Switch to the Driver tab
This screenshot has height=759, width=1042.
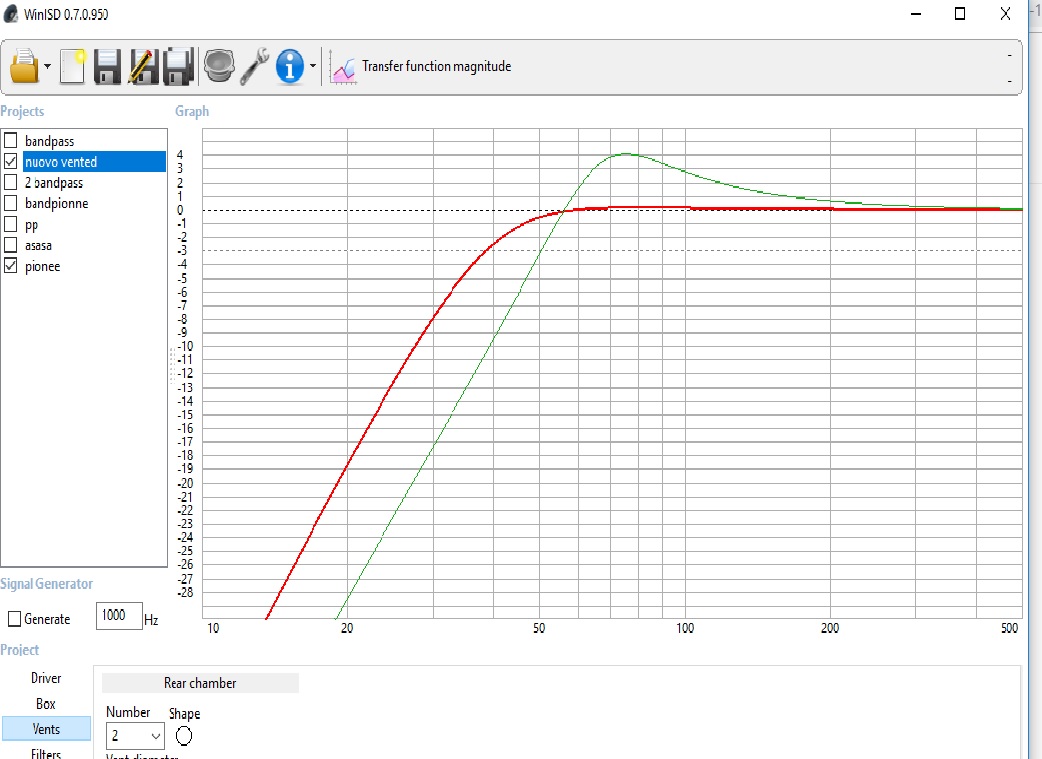tap(46, 678)
